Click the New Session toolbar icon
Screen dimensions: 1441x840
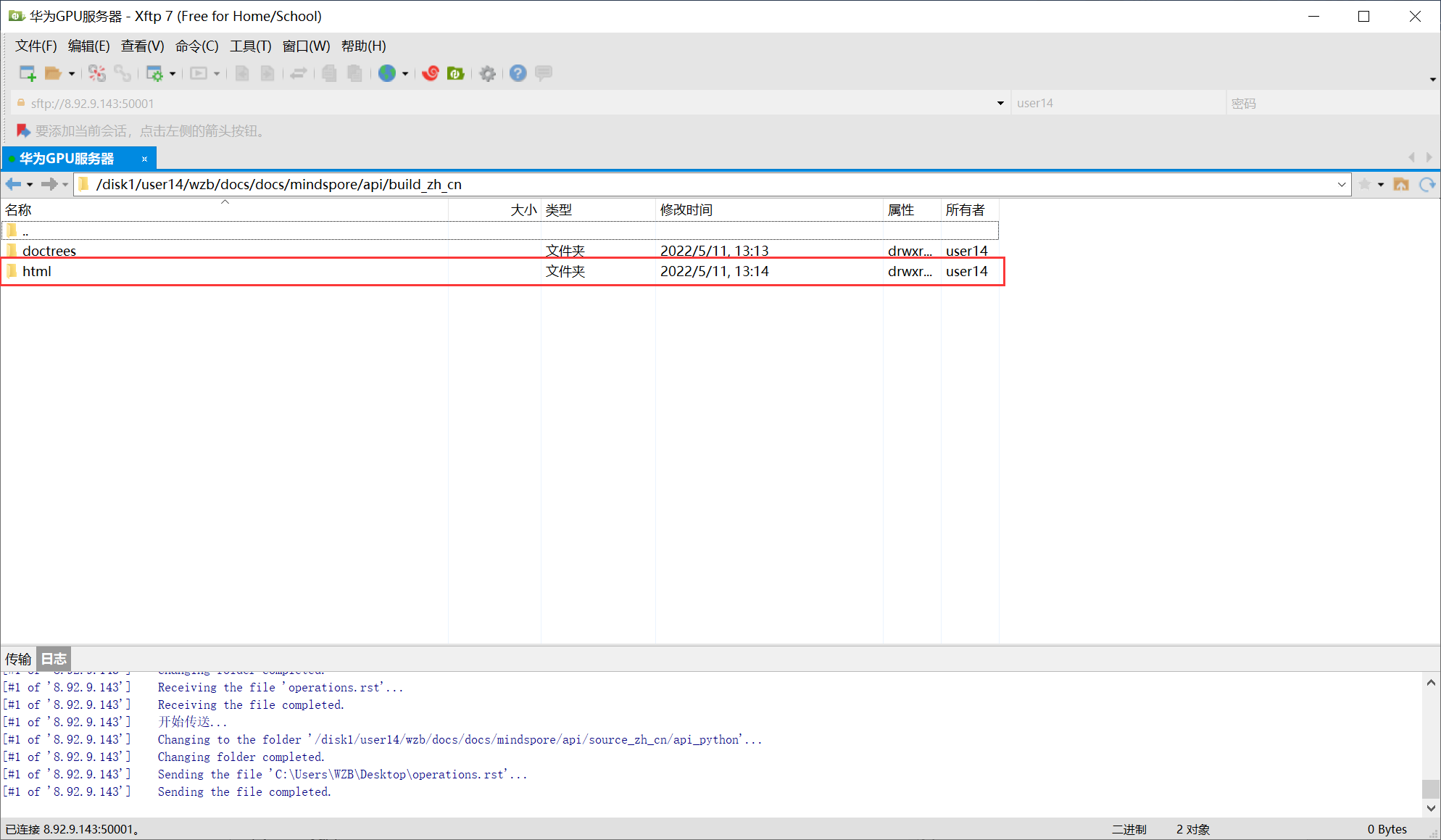pos(28,73)
